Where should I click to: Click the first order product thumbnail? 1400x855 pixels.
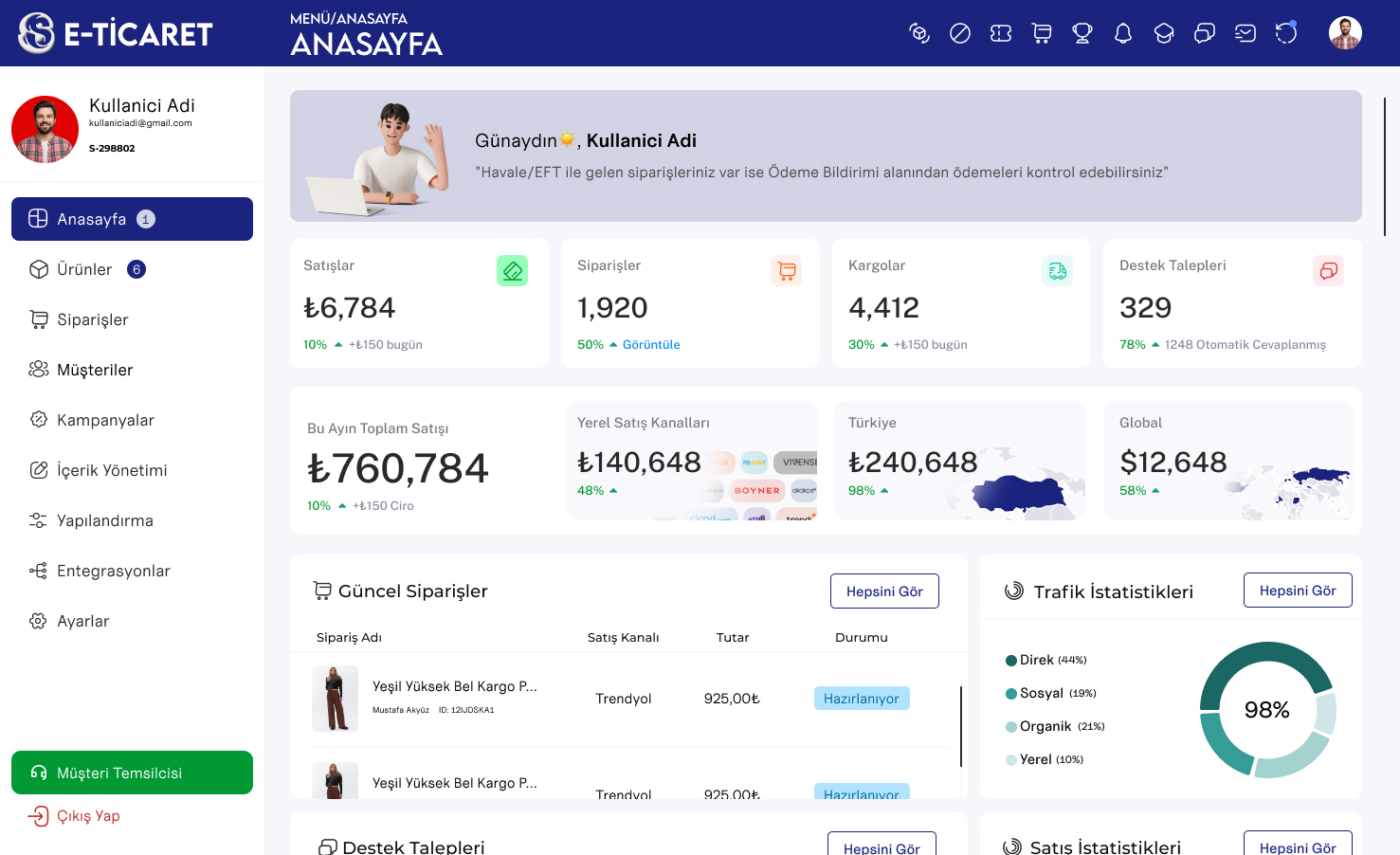point(336,699)
